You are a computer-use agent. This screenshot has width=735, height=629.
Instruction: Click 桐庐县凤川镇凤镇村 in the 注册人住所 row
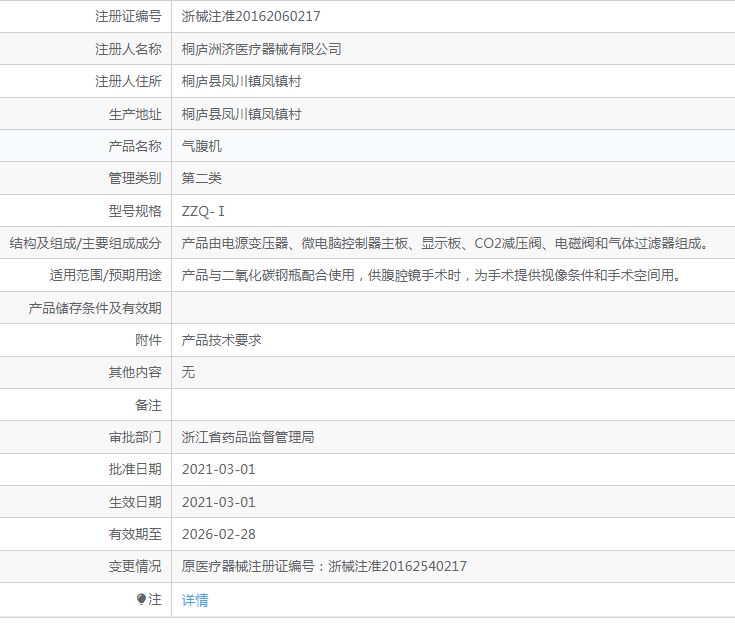(241, 82)
